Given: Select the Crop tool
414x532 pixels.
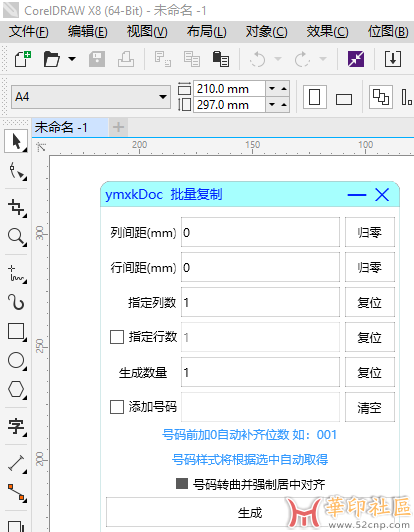Looking at the screenshot, I should point(17,207).
